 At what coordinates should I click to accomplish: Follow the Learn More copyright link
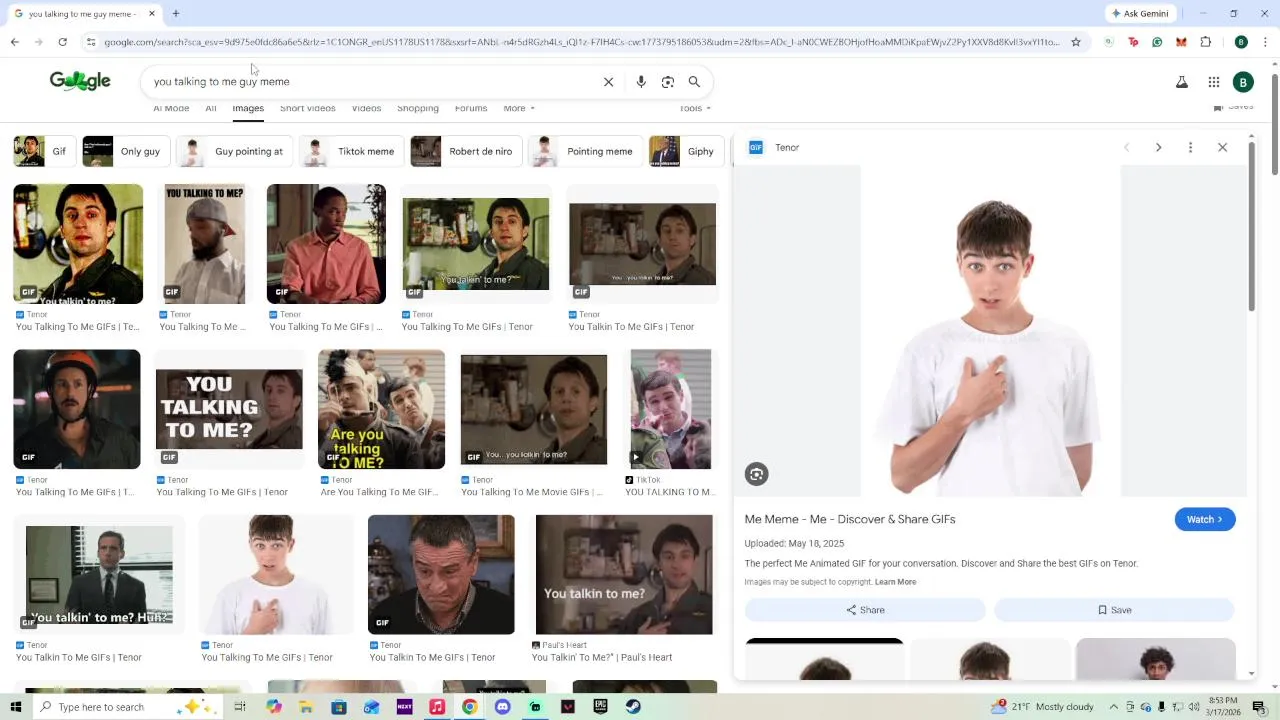(x=895, y=582)
